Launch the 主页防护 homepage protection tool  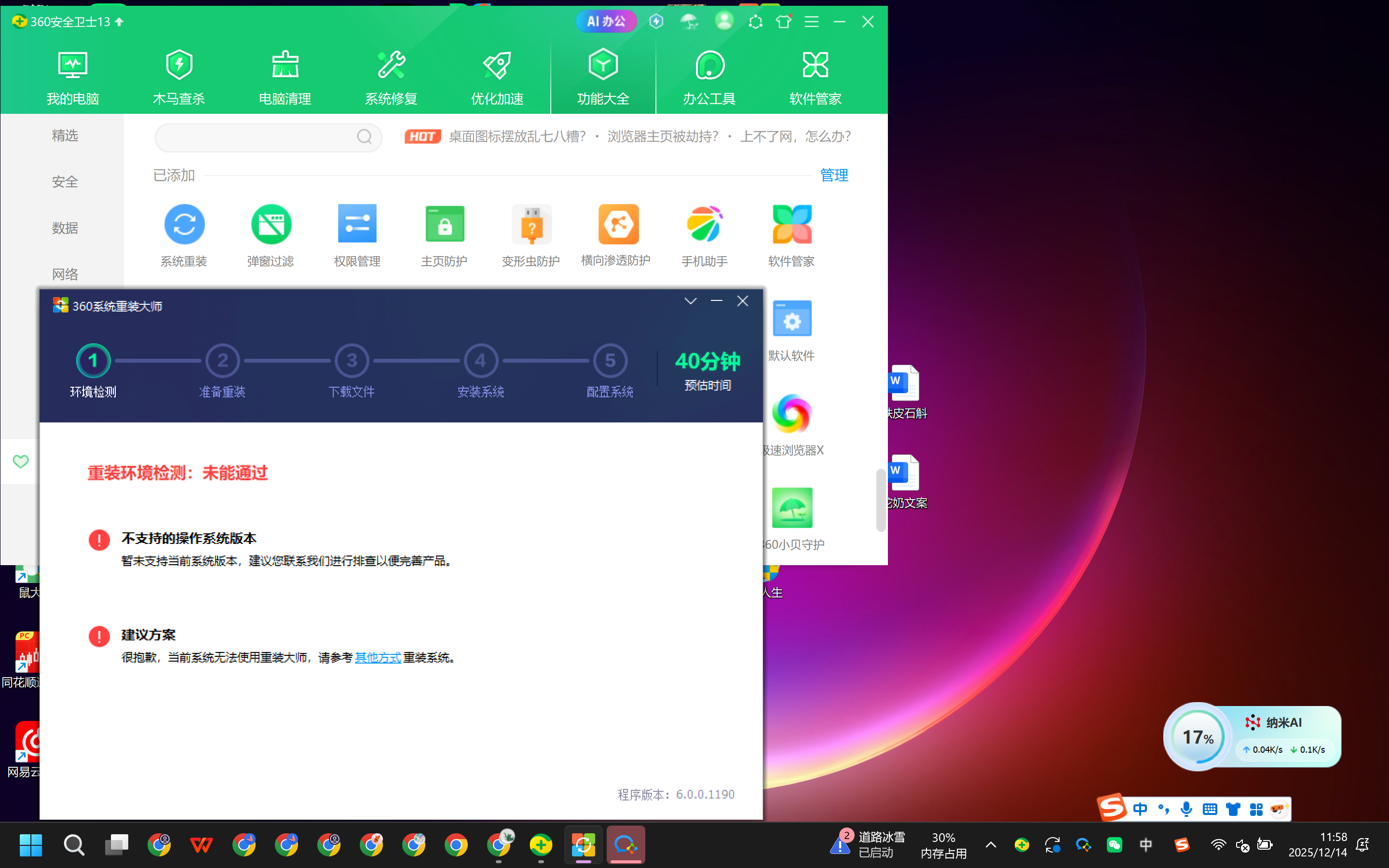click(x=444, y=224)
